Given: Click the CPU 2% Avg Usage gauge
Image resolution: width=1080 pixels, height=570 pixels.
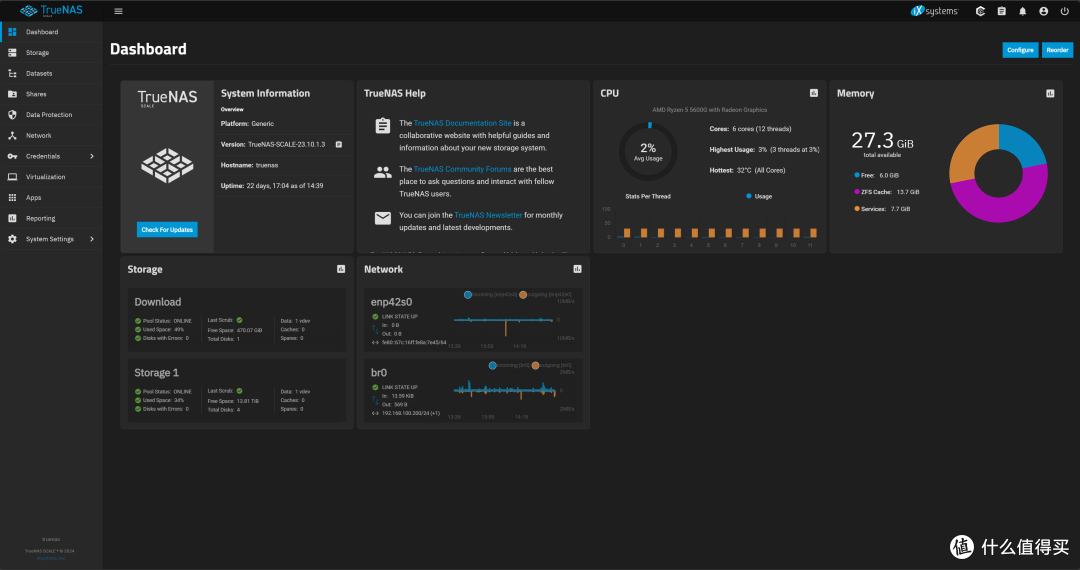Looking at the screenshot, I should click(648, 151).
